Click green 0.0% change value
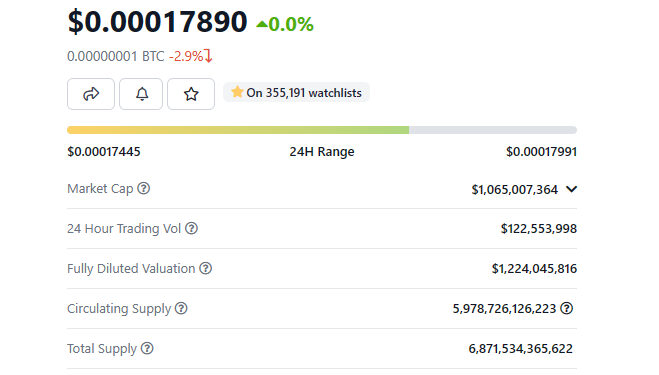The height and width of the screenshot is (375, 659). coord(291,24)
